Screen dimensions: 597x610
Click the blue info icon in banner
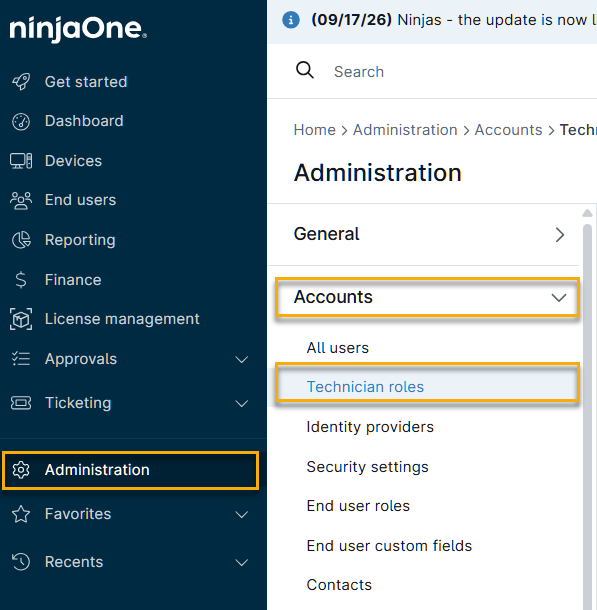pyautogui.click(x=291, y=20)
